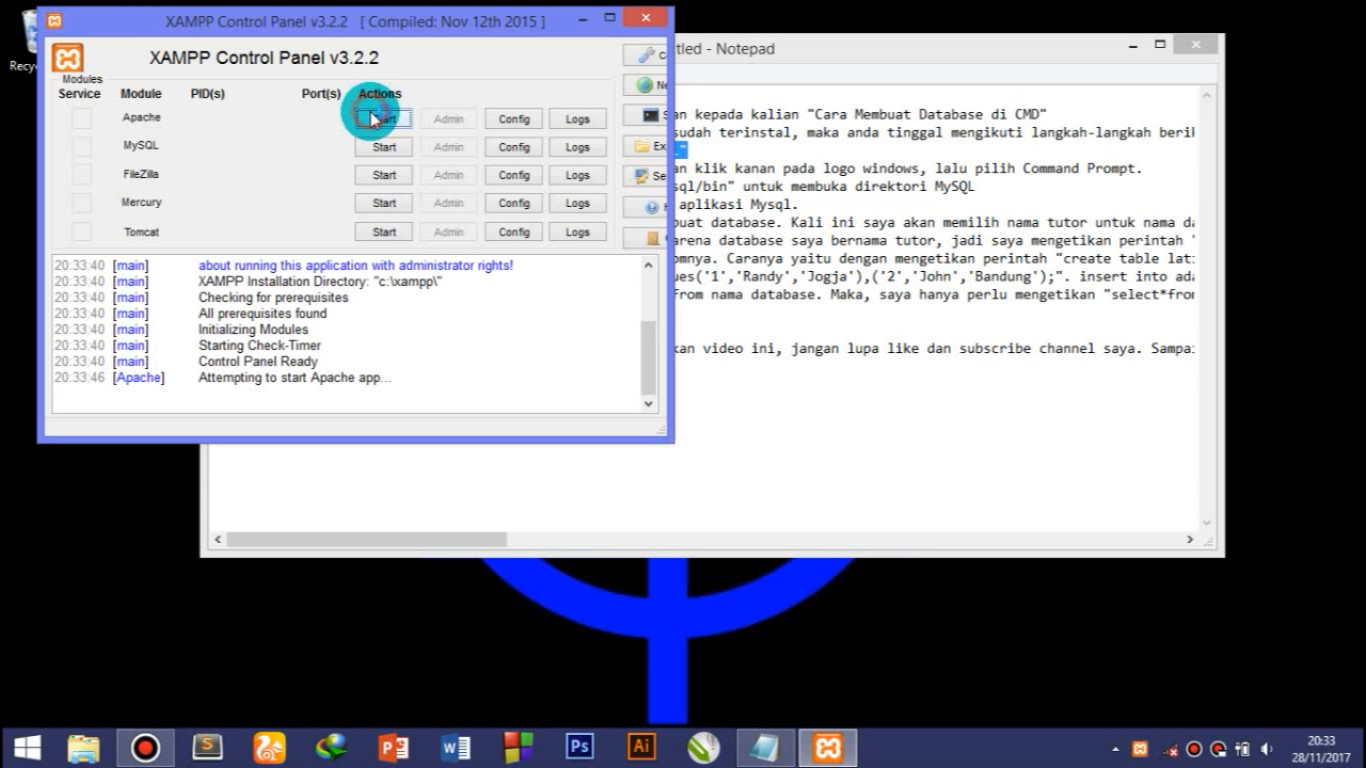1366x768 pixels.
Task: Click the XAMPP taskbar icon
Action: pyautogui.click(x=828, y=747)
